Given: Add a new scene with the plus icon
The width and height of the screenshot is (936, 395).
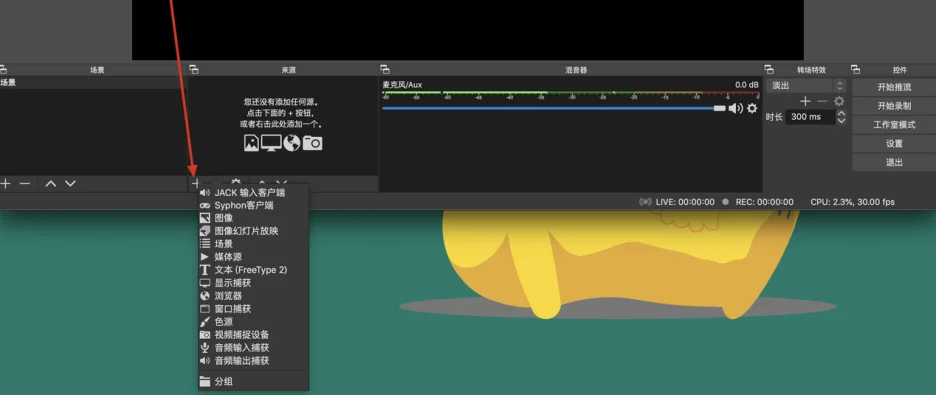Looking at the screenshot, I should coord(5,184).
